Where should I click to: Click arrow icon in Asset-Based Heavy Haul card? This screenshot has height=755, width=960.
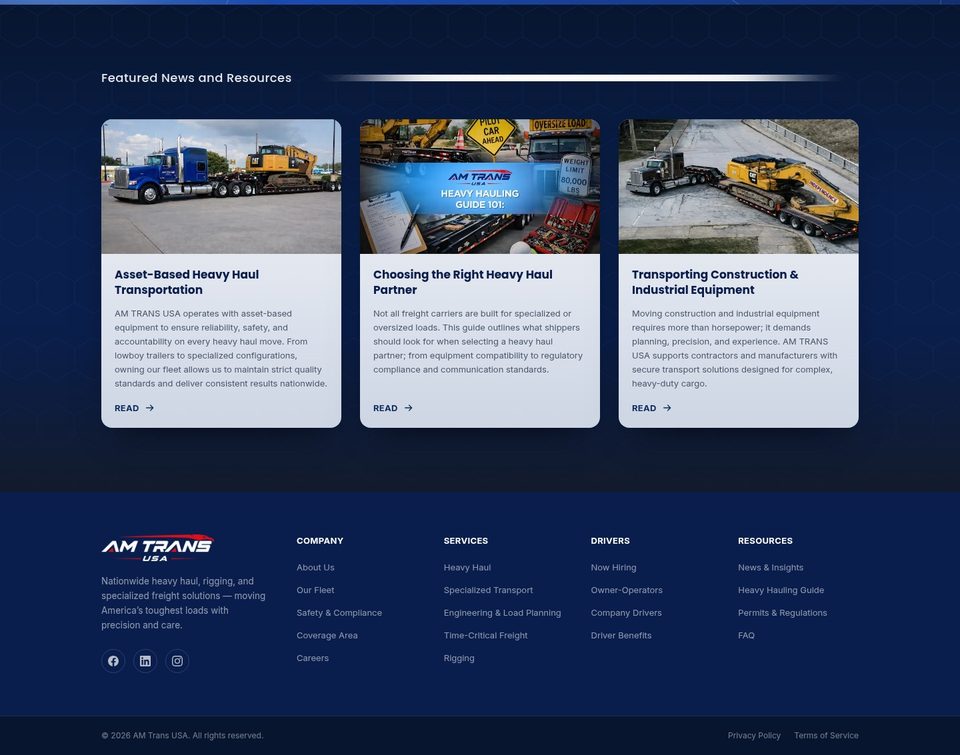coord(149,408)
